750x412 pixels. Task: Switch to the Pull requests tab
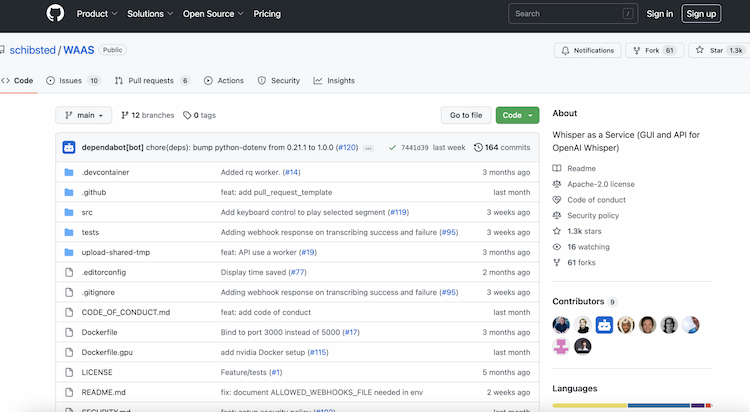click(x=152, y=81)
